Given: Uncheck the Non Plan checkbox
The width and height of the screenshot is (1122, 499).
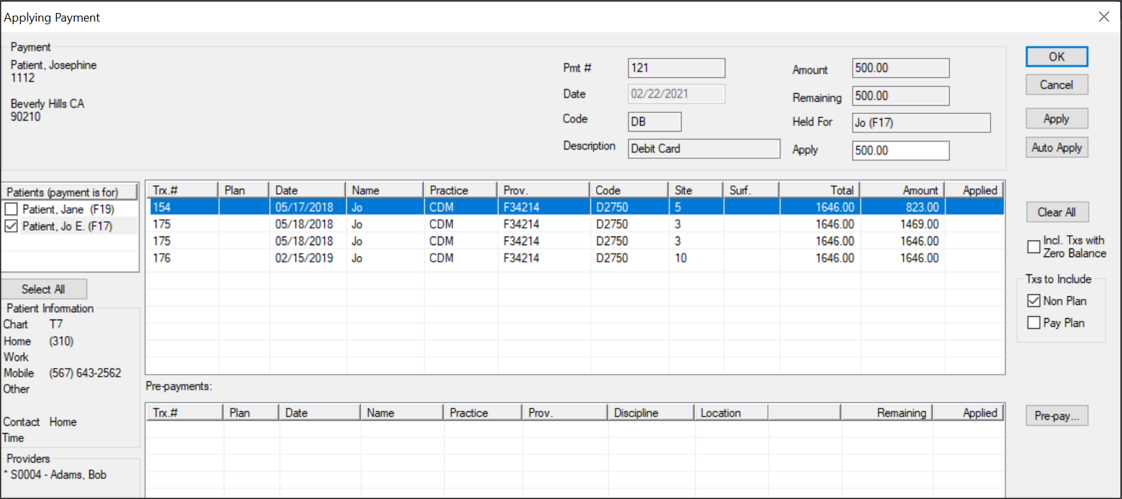Looking at the screenshot, I should click(1034, 301).
